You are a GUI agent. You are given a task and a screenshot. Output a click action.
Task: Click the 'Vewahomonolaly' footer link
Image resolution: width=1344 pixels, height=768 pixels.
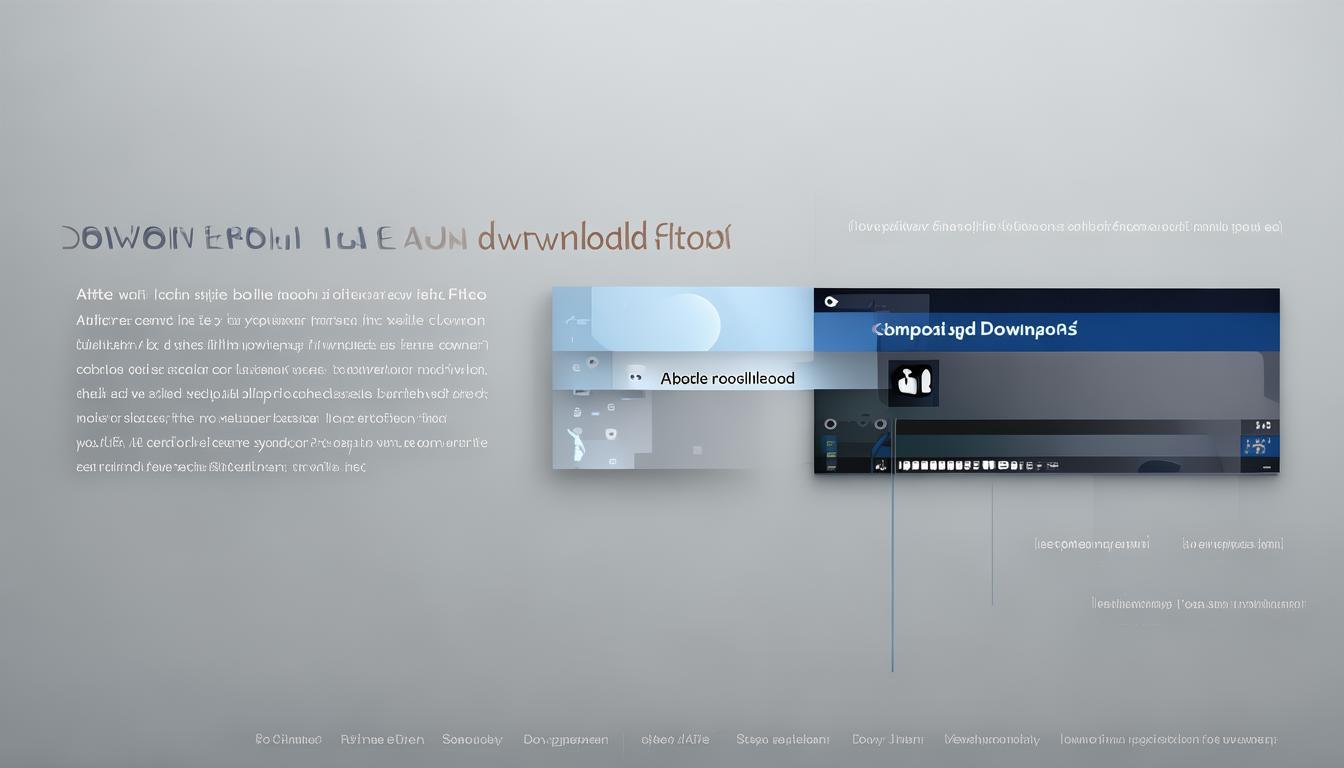click(x=992, y=740)
